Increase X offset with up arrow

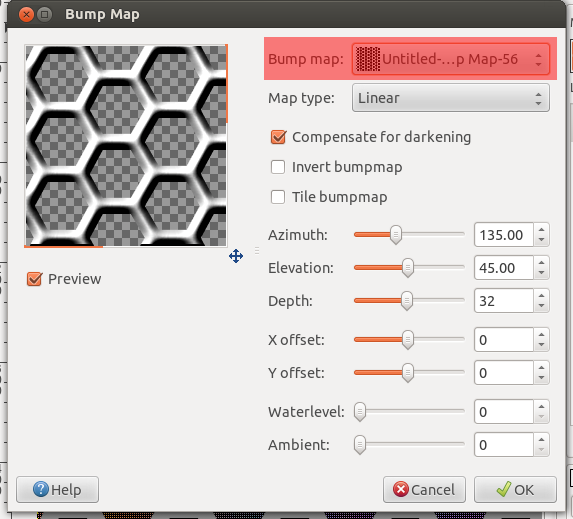[541, 335]
